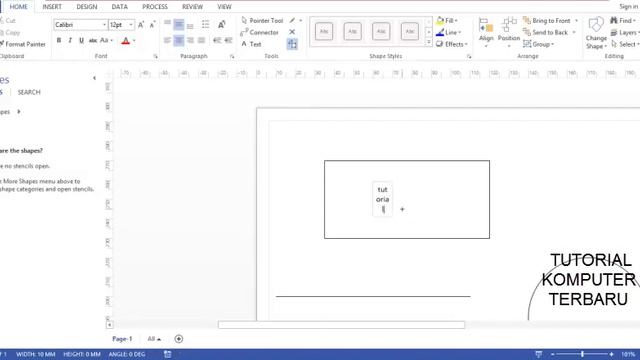Image resolution: width=640 pixels, height=360 pixels.
Task: Open Change Shape menu
Action: pos(596,33)
